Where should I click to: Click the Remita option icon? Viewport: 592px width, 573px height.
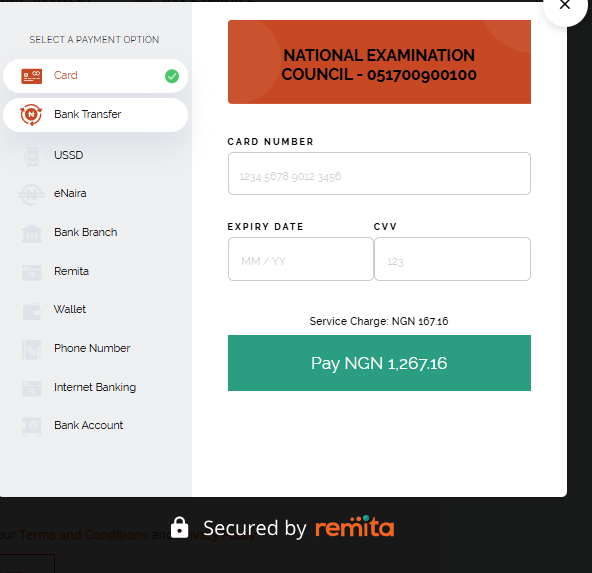(32, 272)
